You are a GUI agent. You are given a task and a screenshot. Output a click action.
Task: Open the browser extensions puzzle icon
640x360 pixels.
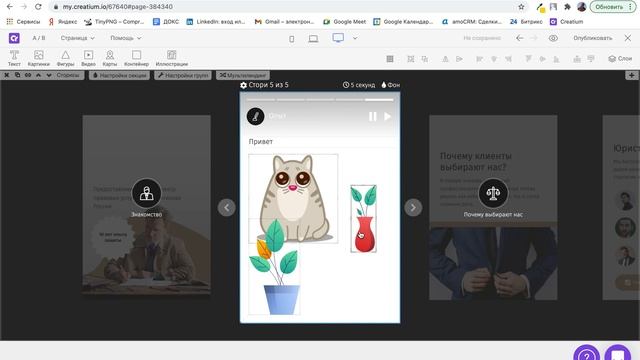coord(567,7)
